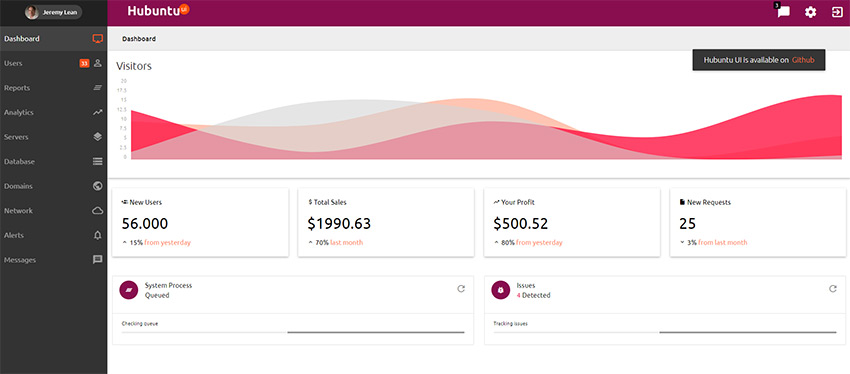
Task: Click "15% from yesterday" under New Users
Action: [160, 243]
